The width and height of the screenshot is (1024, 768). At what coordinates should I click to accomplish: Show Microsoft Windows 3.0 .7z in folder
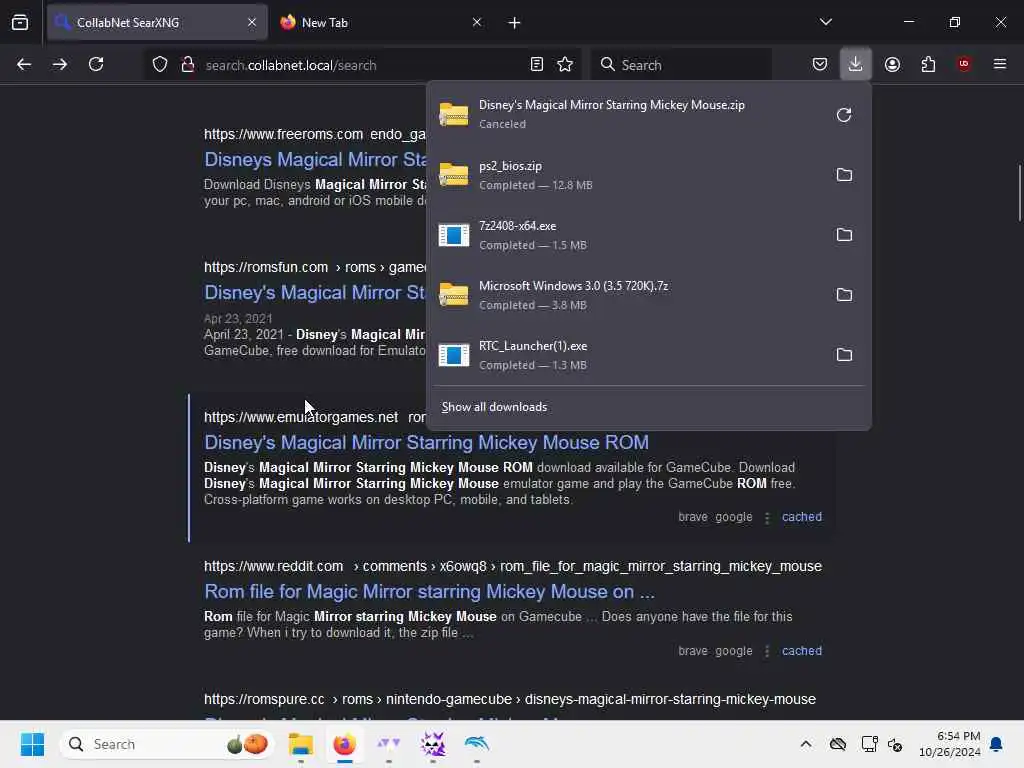coord(844,295)
